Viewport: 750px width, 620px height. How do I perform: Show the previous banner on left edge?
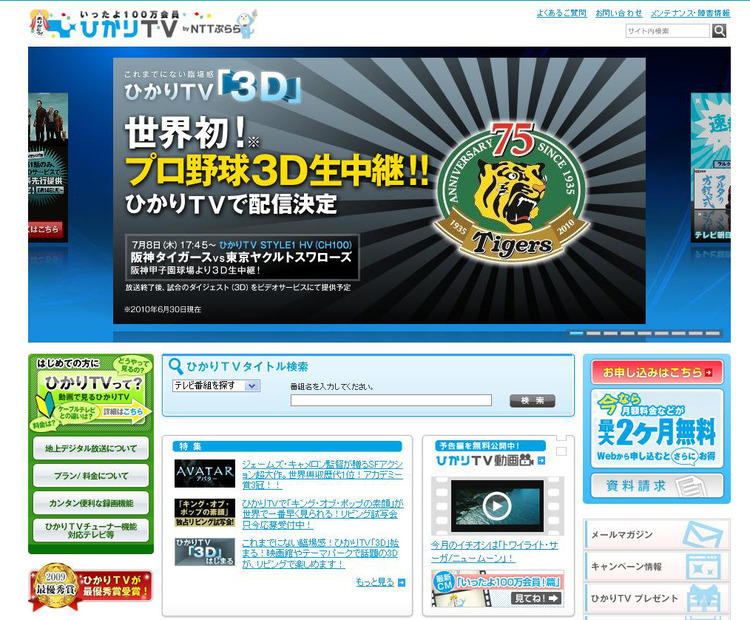click(x=48, y=167)
